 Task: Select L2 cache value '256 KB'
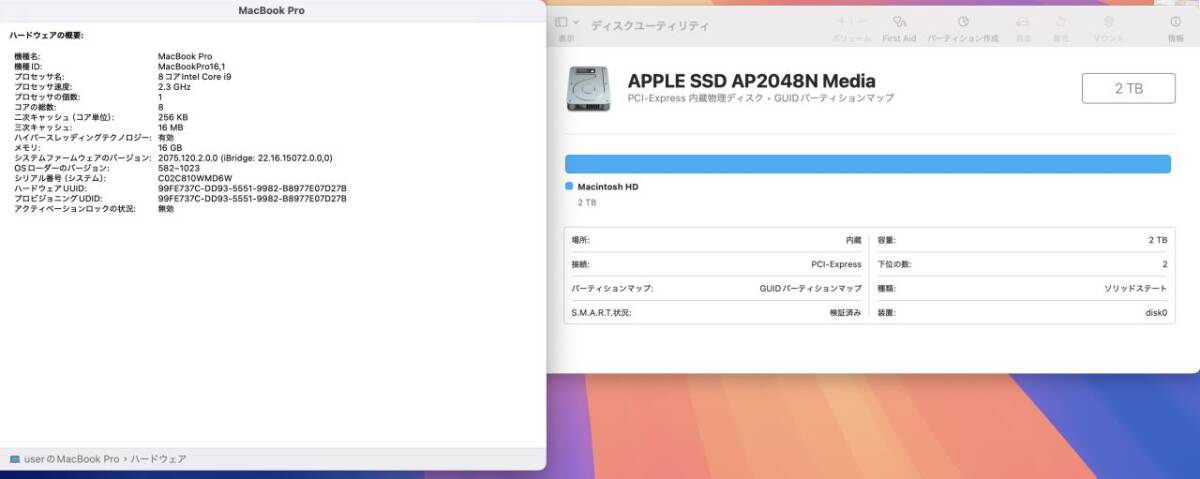click(173, 117)
